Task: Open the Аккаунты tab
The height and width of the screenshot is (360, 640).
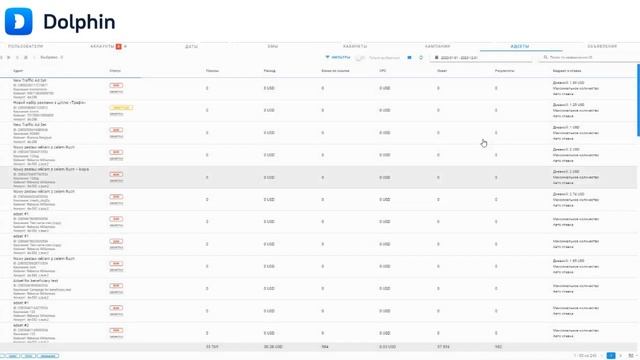Action: point(102,47)
